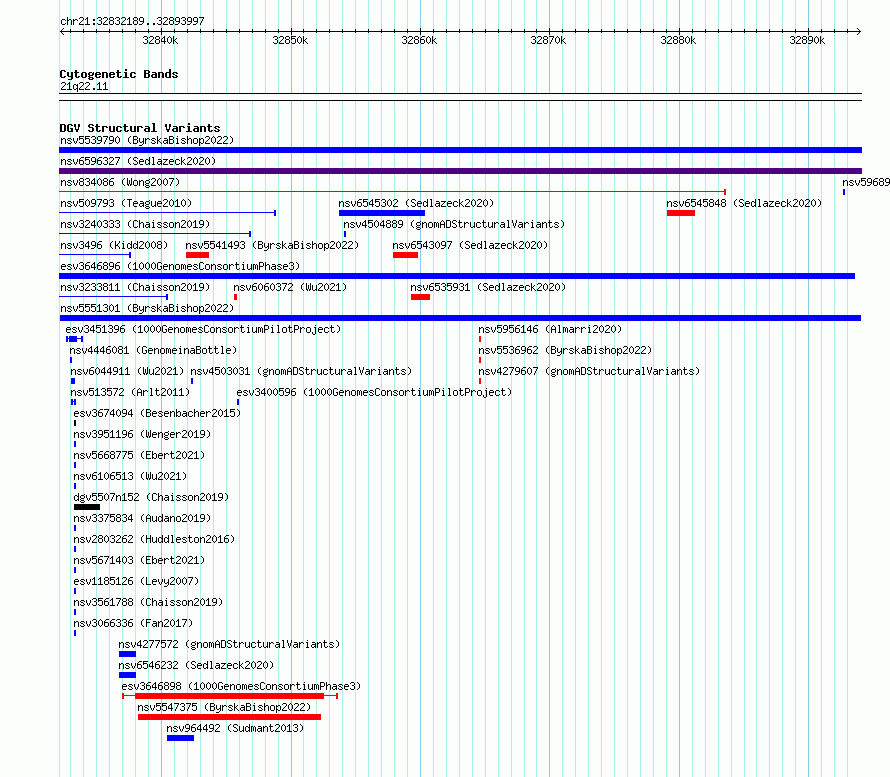Click the blue bar under nsv5551301
This screenshot has width=890, height=777.
(460, 318)
